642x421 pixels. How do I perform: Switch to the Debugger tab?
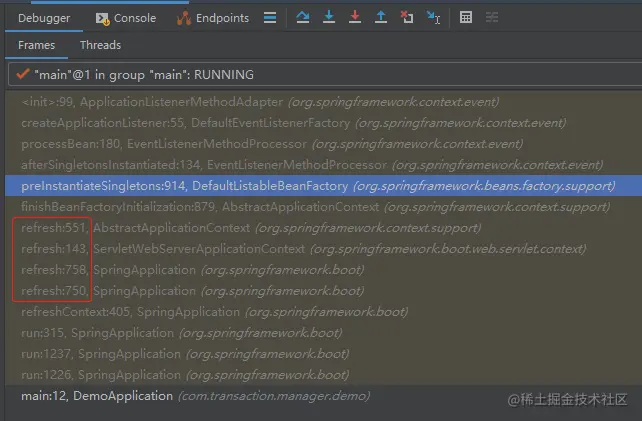click(x=44, y=18)
